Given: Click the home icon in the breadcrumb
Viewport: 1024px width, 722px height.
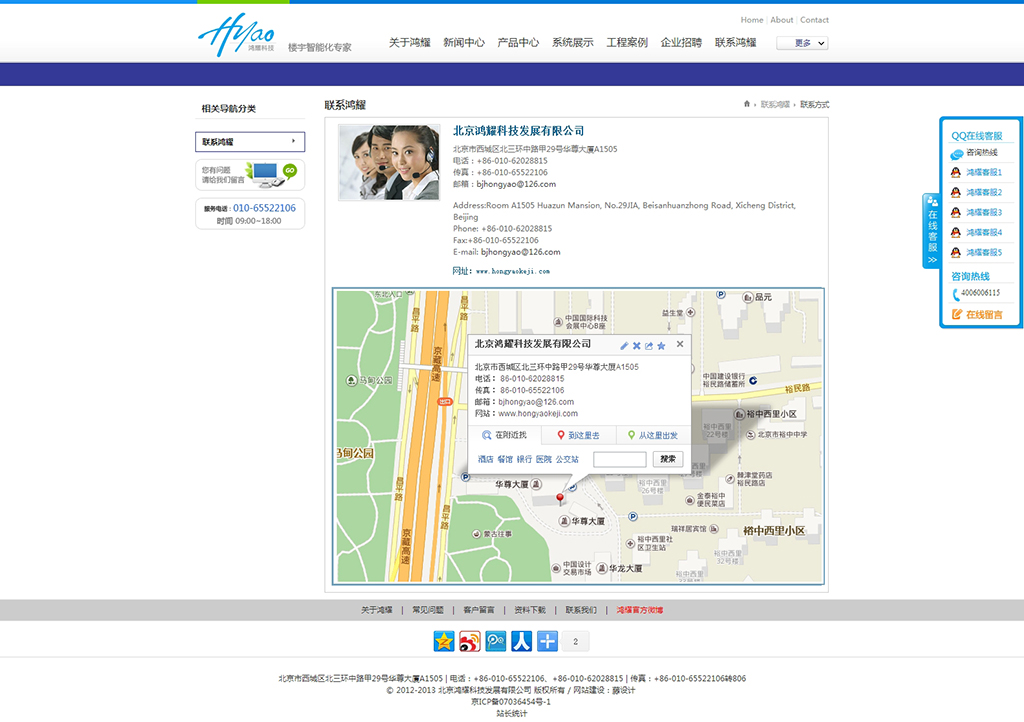Looking at the screenshot, I should [746, 104].
